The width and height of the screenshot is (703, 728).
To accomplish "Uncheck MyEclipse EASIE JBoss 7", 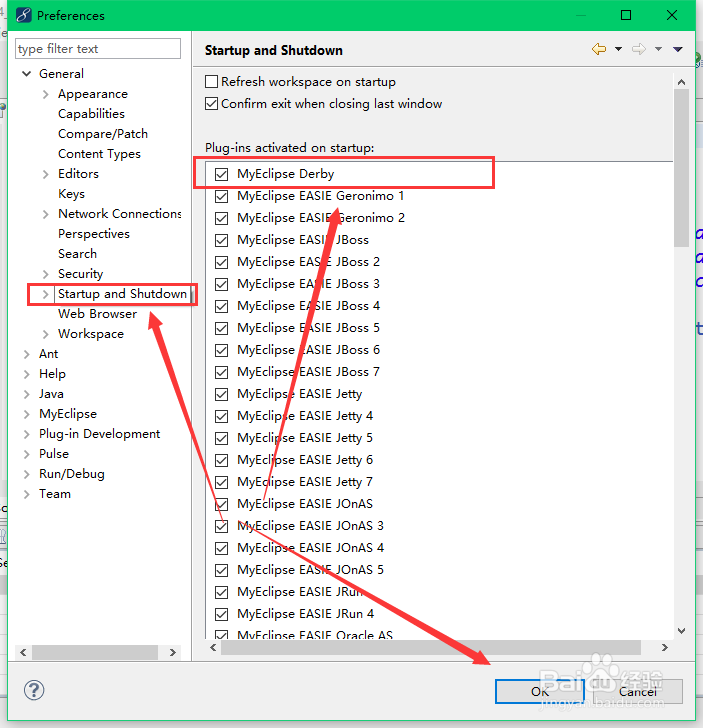I will pos(221,372).
